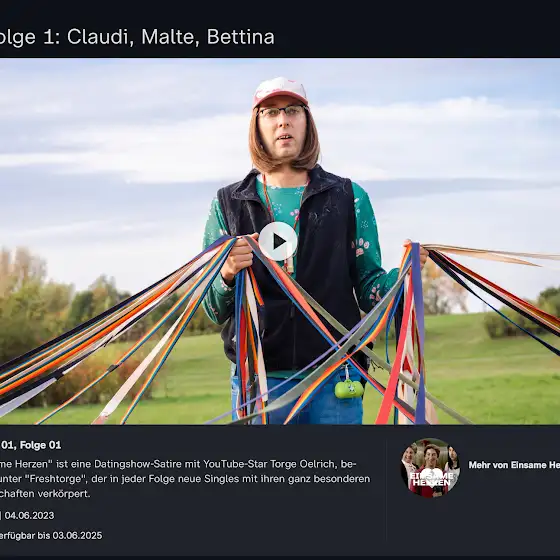The height and width of the screenshot is (560, 560).
Task: Open the round Einsame Herzen show thumbnail
Action: (430, 468)
